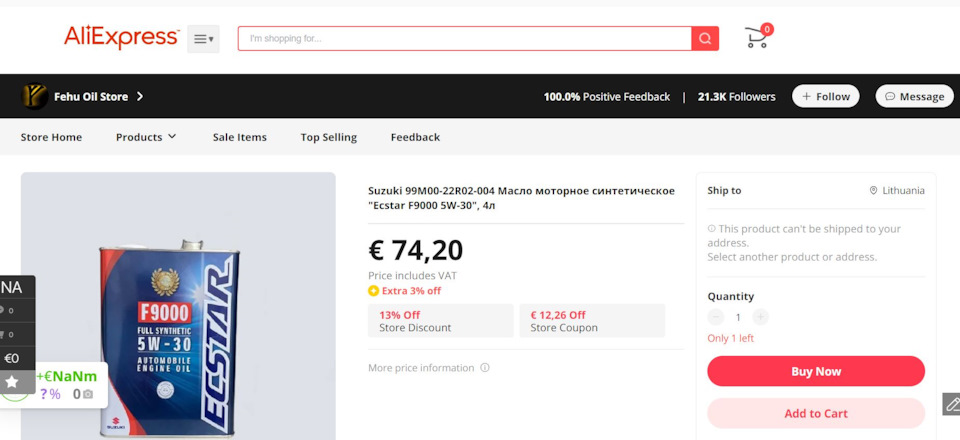Viewport: 960px width, 440px height.
Task: Open More price information link
Action: point(421,368)
